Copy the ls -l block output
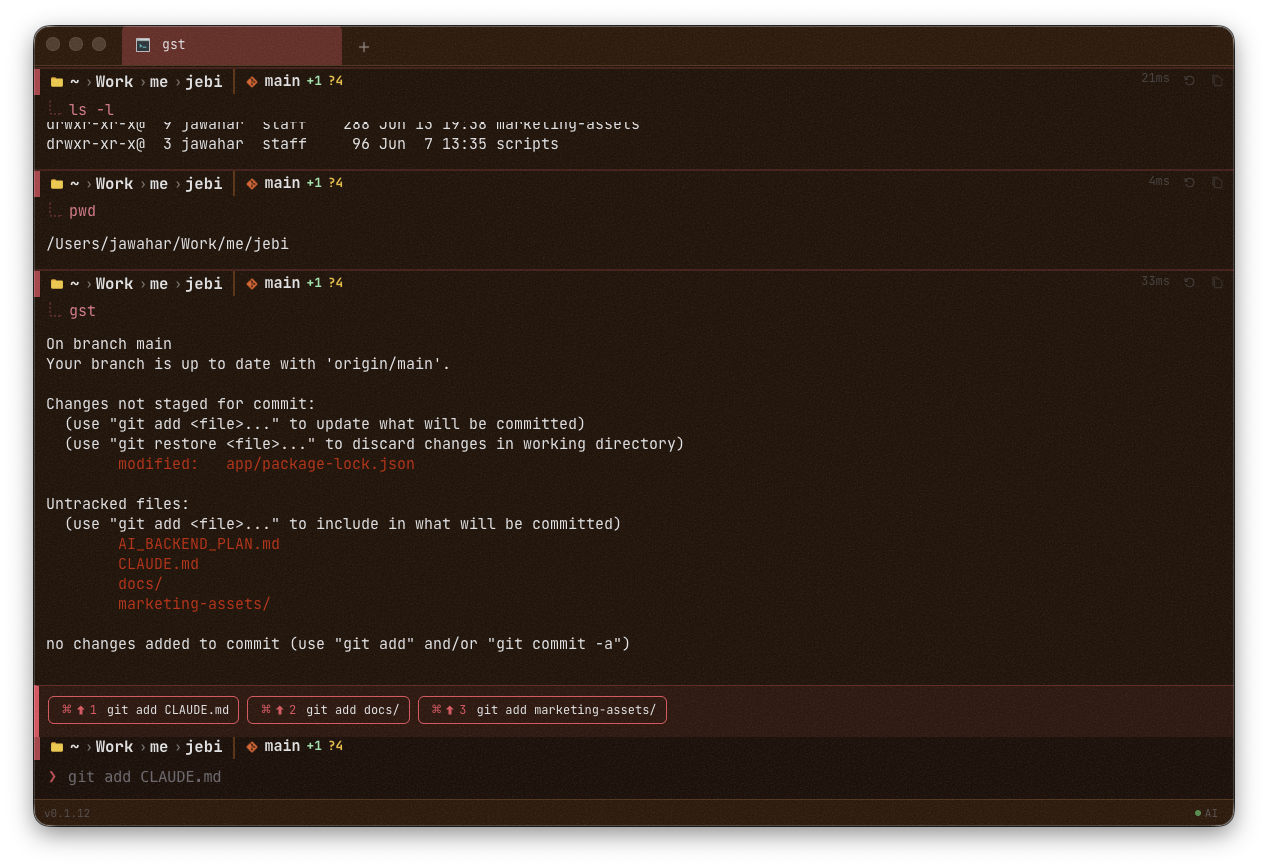 pyautogui.click(x=1217, y=81)
